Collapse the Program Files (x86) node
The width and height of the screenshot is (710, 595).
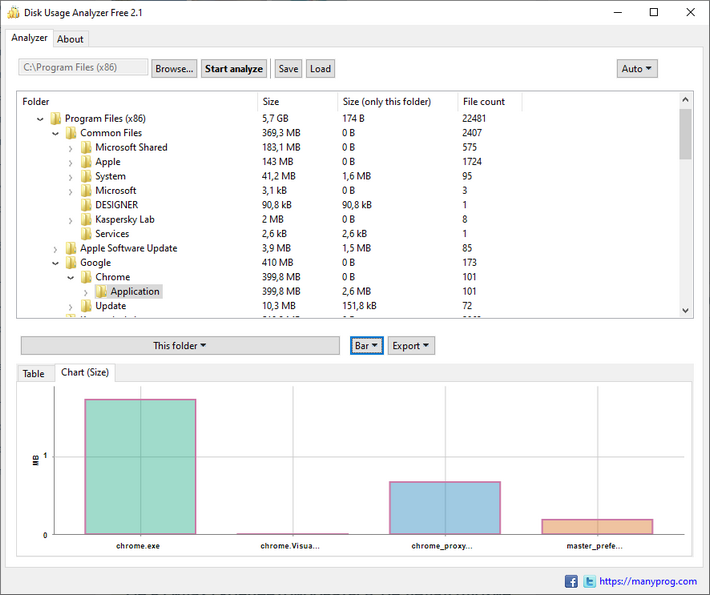40,119
